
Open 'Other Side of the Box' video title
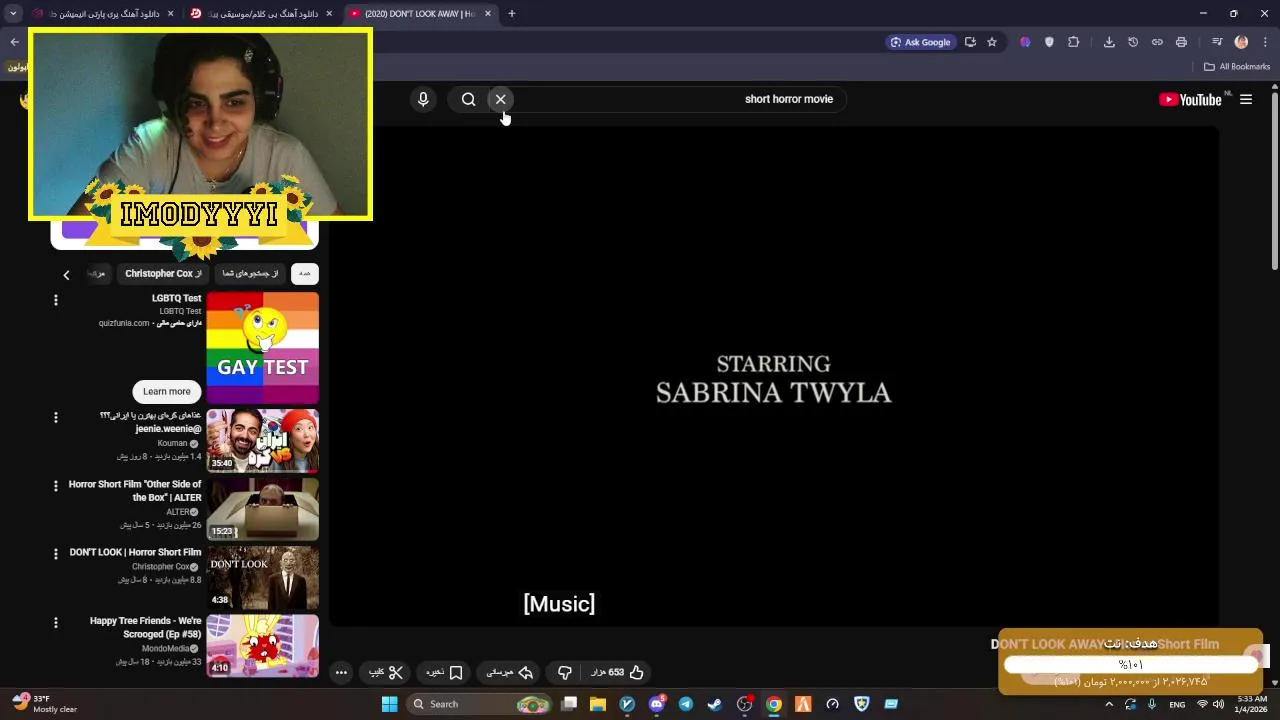pos(135,490)
